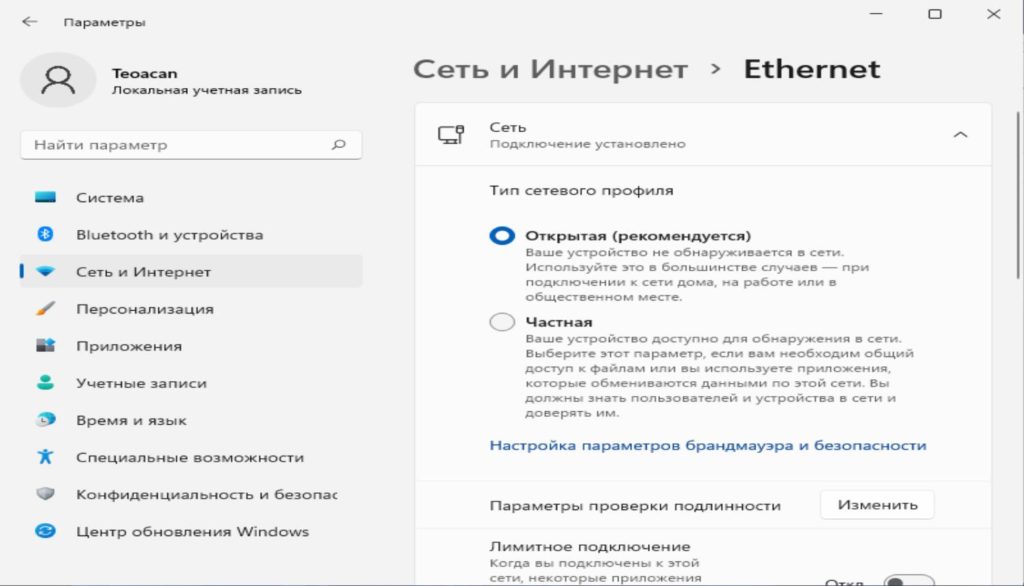Viewport: 1024px width, 586px height.
Task: Click the Time and language globe icon
Action: [x=45, y=420]
